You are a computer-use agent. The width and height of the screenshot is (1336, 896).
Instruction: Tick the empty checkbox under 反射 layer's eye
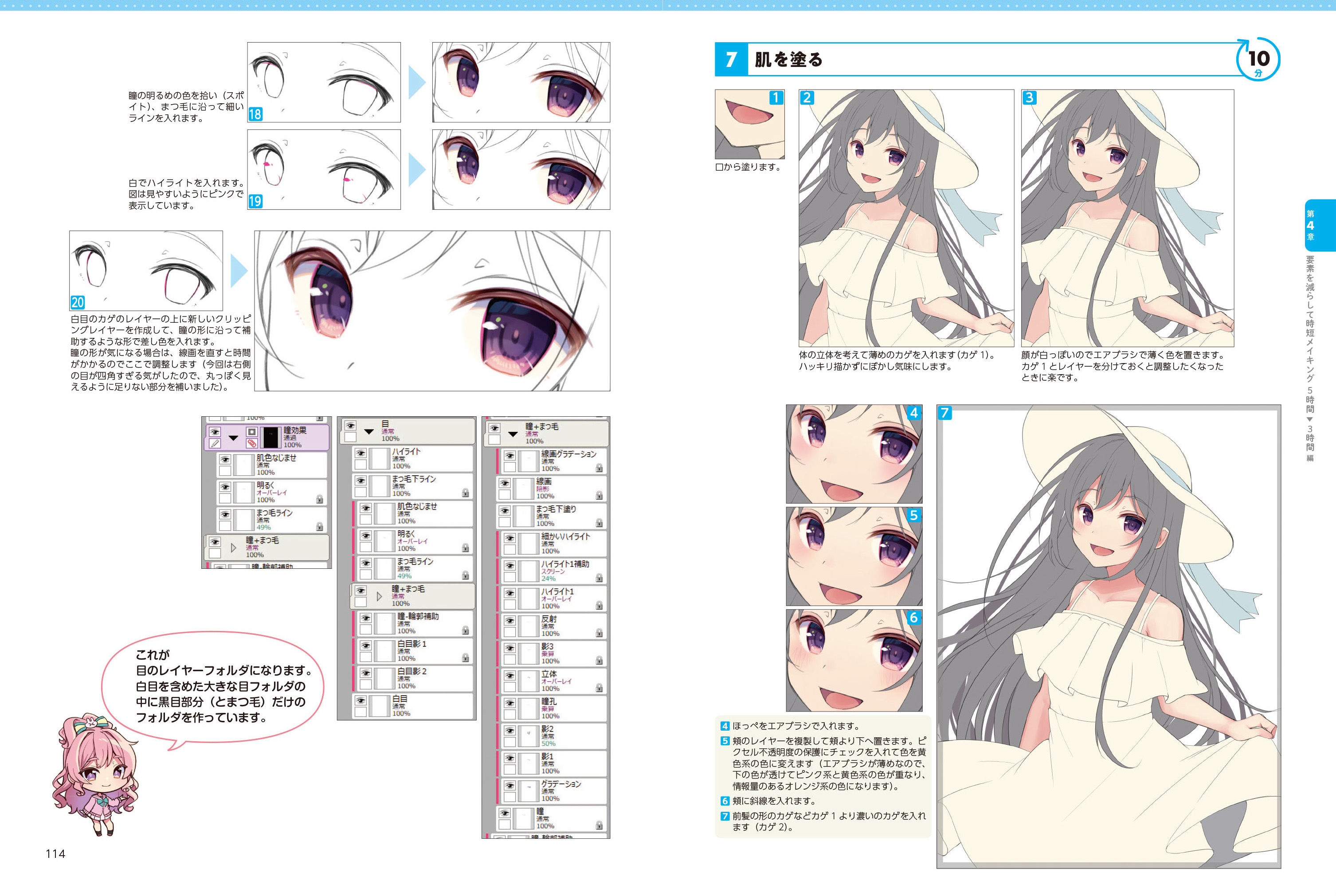(x=509, y=633)
